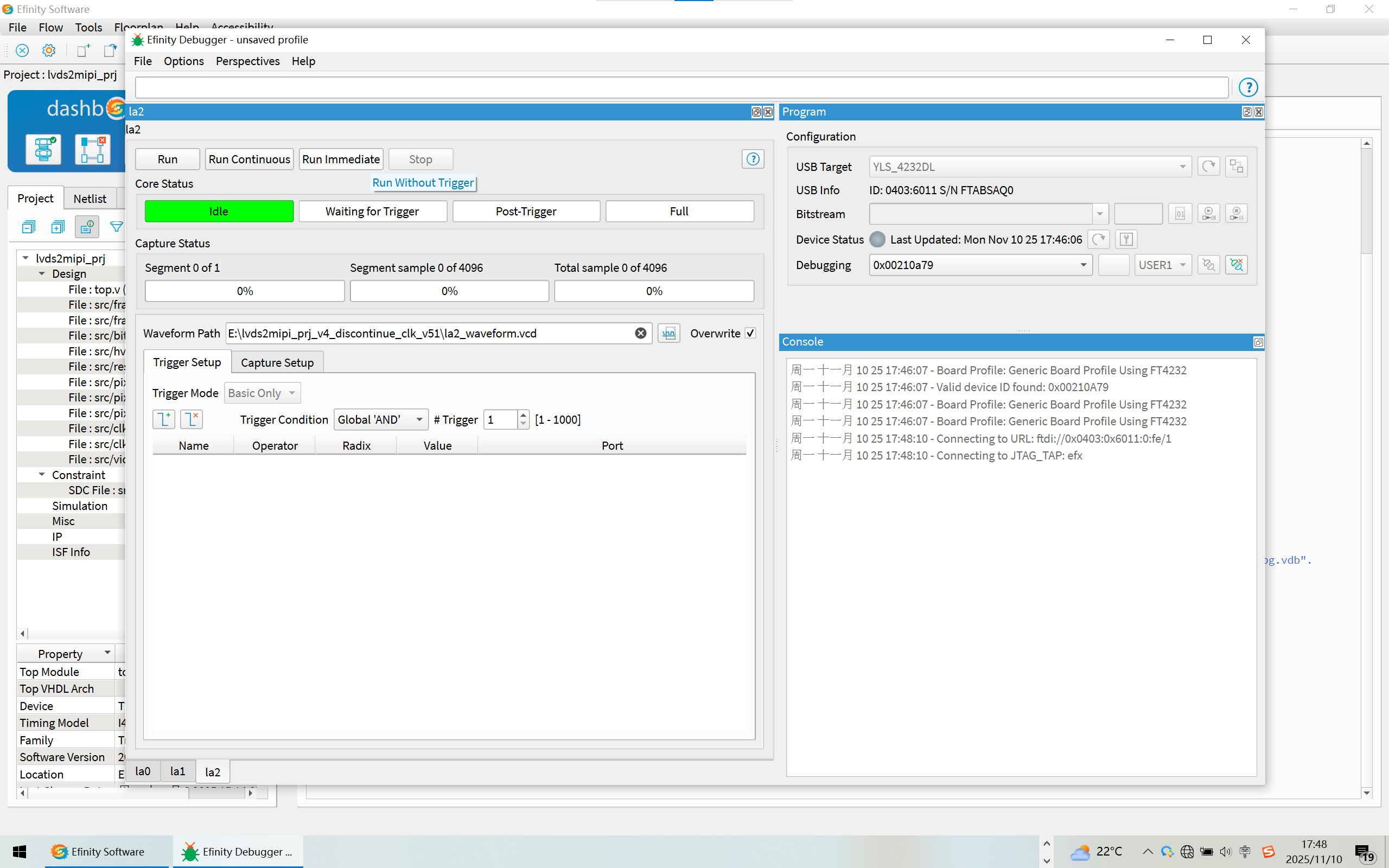
Task: Refresh the Device Status
Action: [1098, 239]
